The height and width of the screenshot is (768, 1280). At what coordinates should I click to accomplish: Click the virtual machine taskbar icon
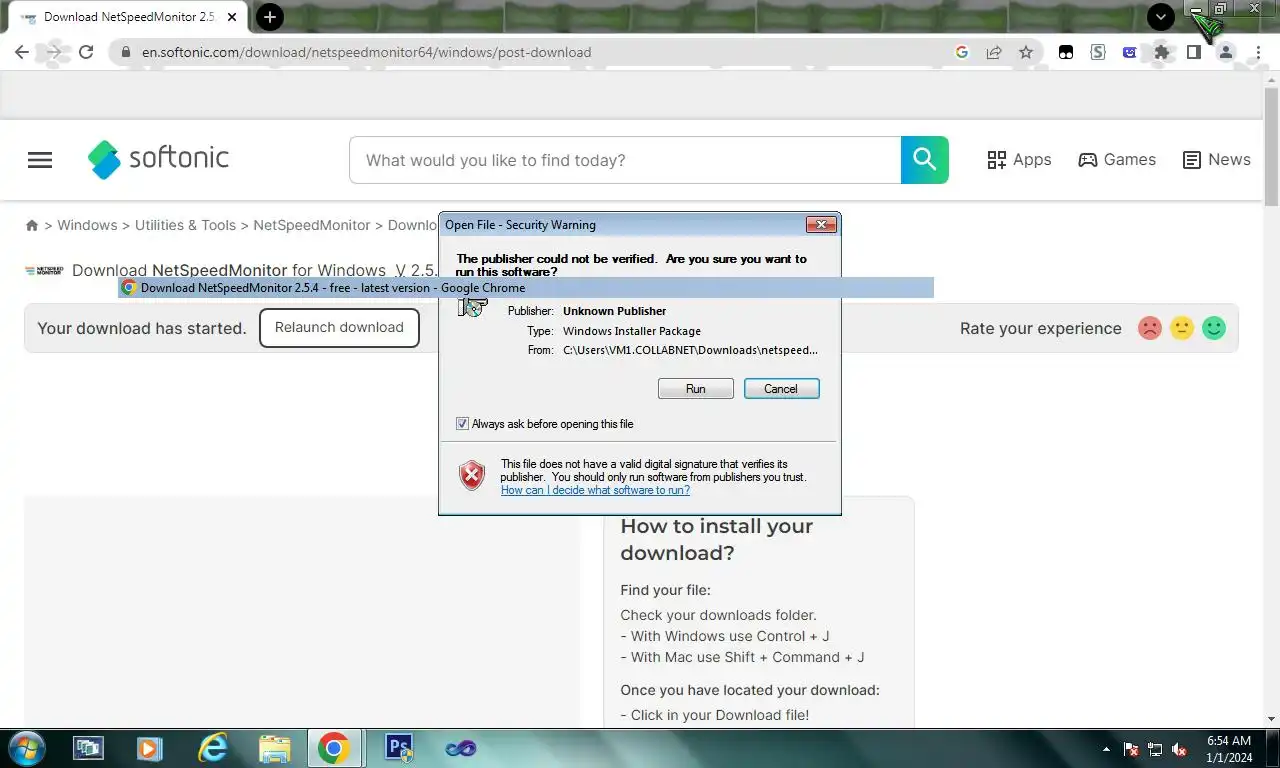[88, 748]
